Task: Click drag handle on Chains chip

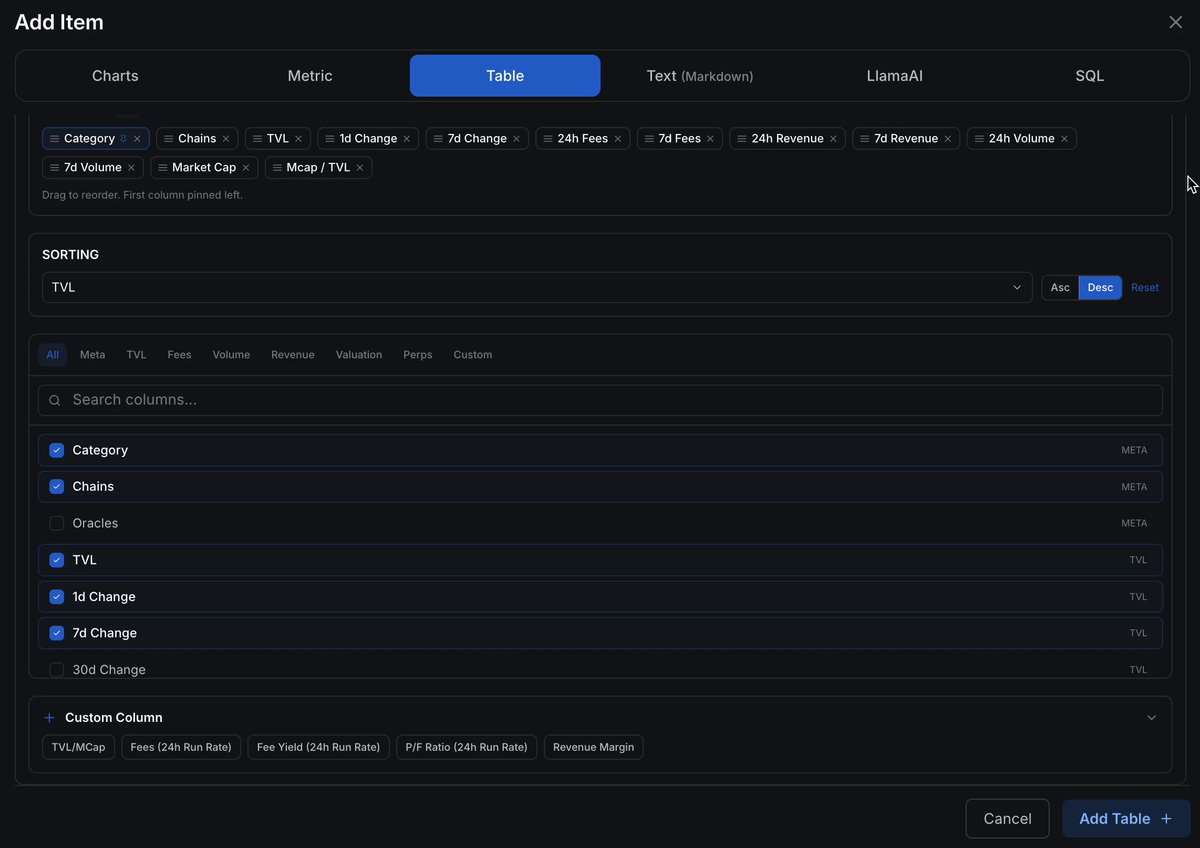Action: pos(169,139)
